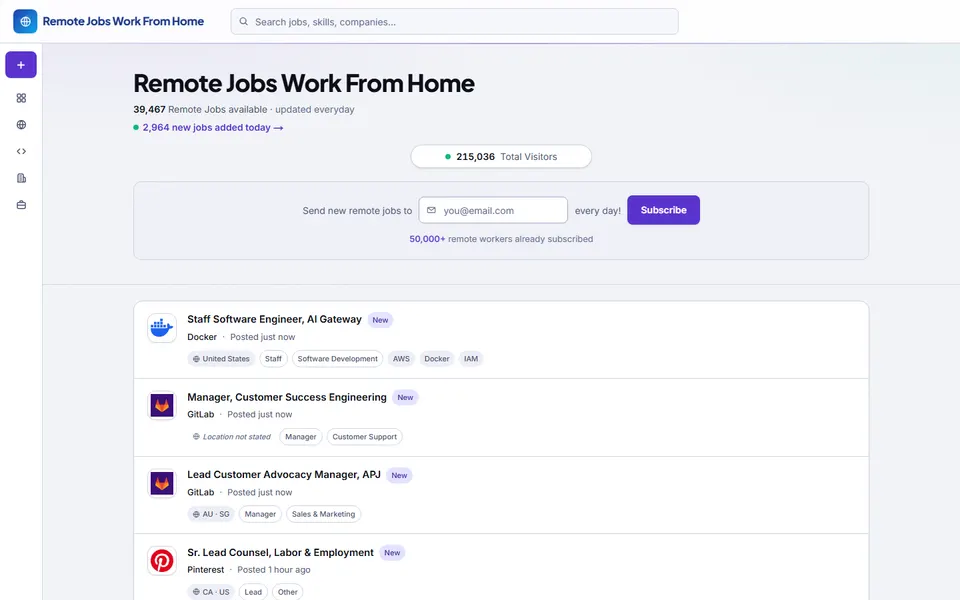Open Lead Customer Advocacy Manager, APJ job
The height and width of the screenshot is (600, 960).
(283, 474)
